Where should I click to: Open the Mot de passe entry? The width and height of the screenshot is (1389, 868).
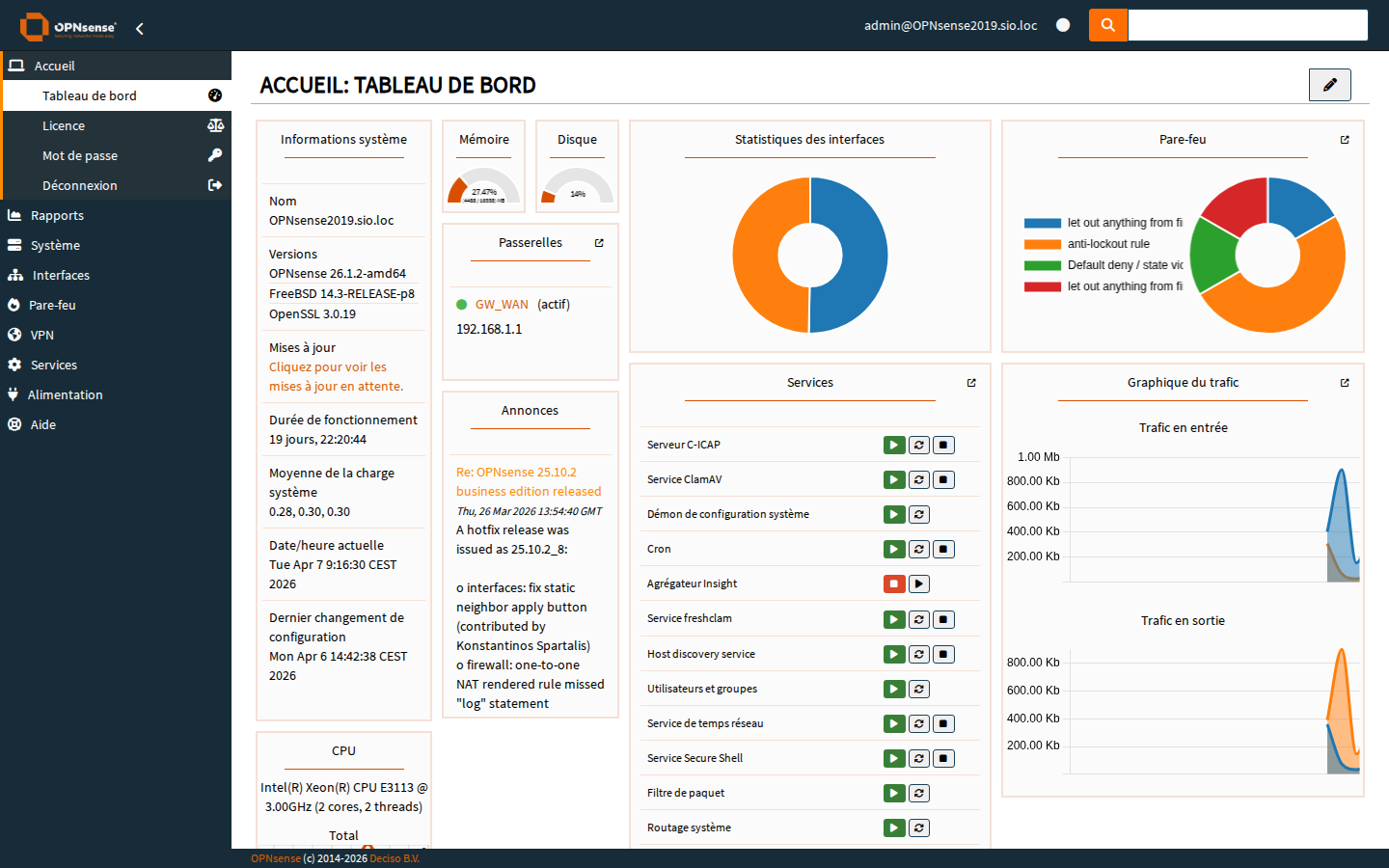(x=116, y=155)
